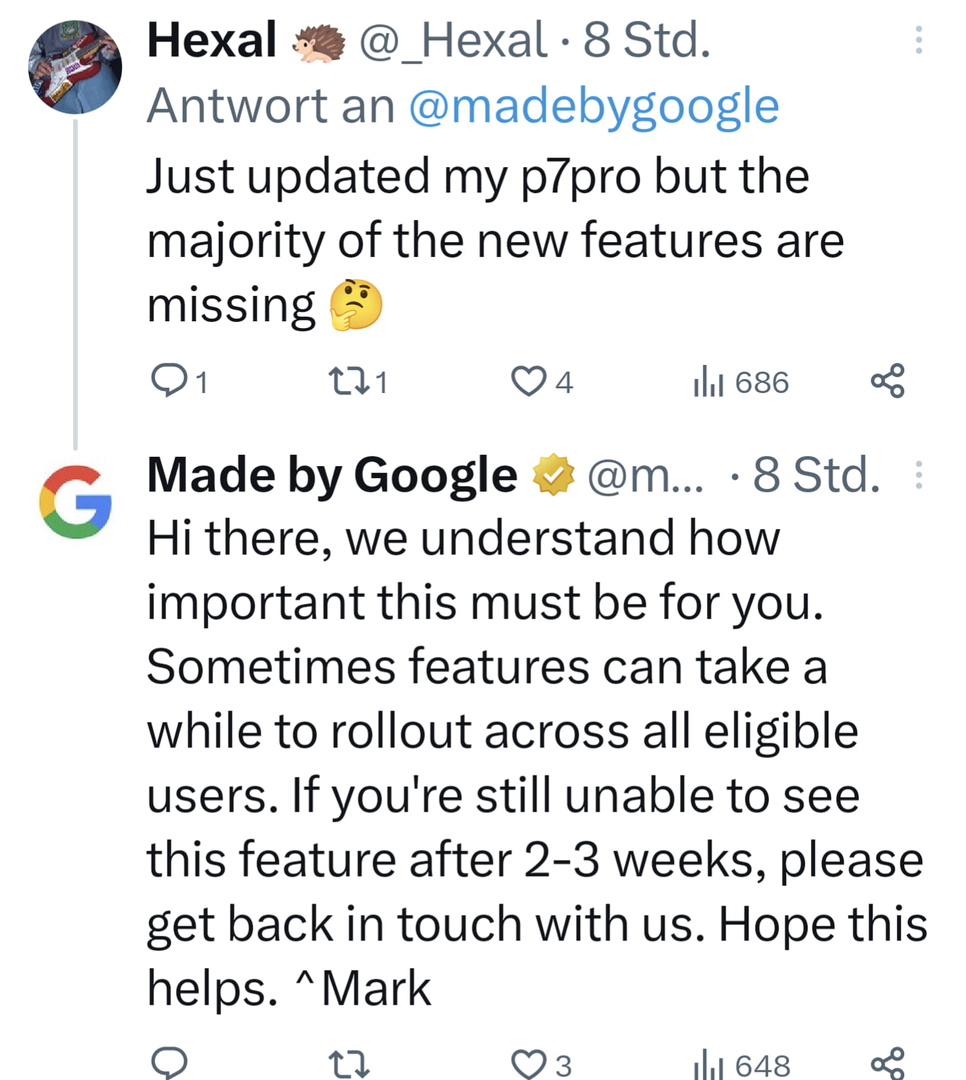Open Hexal's display name profile
This screenshot has width=966, height=1080.
211,41
